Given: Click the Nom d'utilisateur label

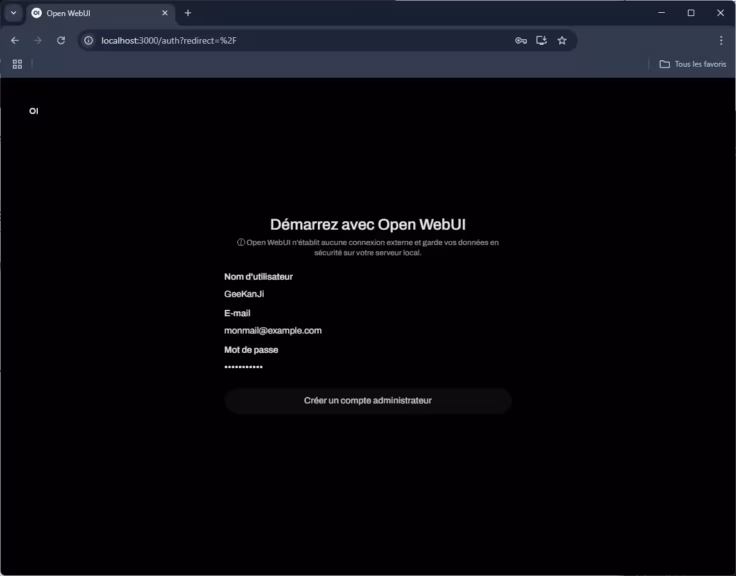Looking at the screenshot, I should tap(258, 276).
